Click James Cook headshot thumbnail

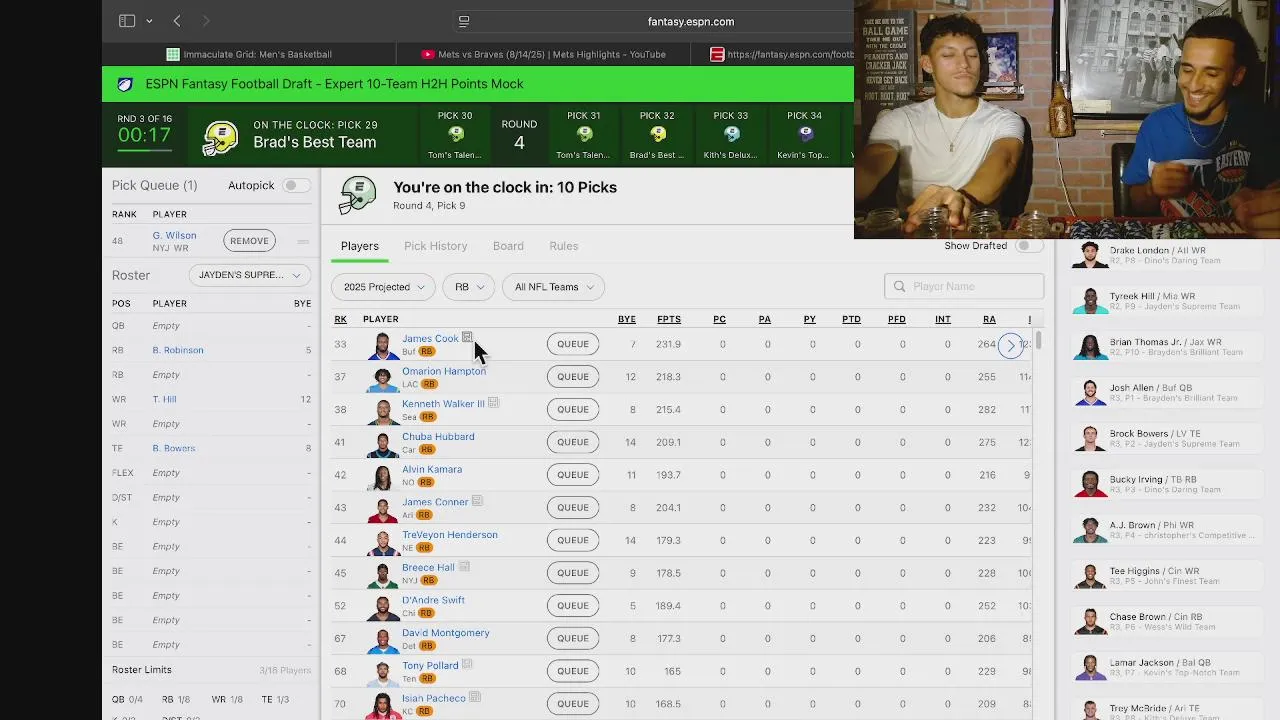382,346
